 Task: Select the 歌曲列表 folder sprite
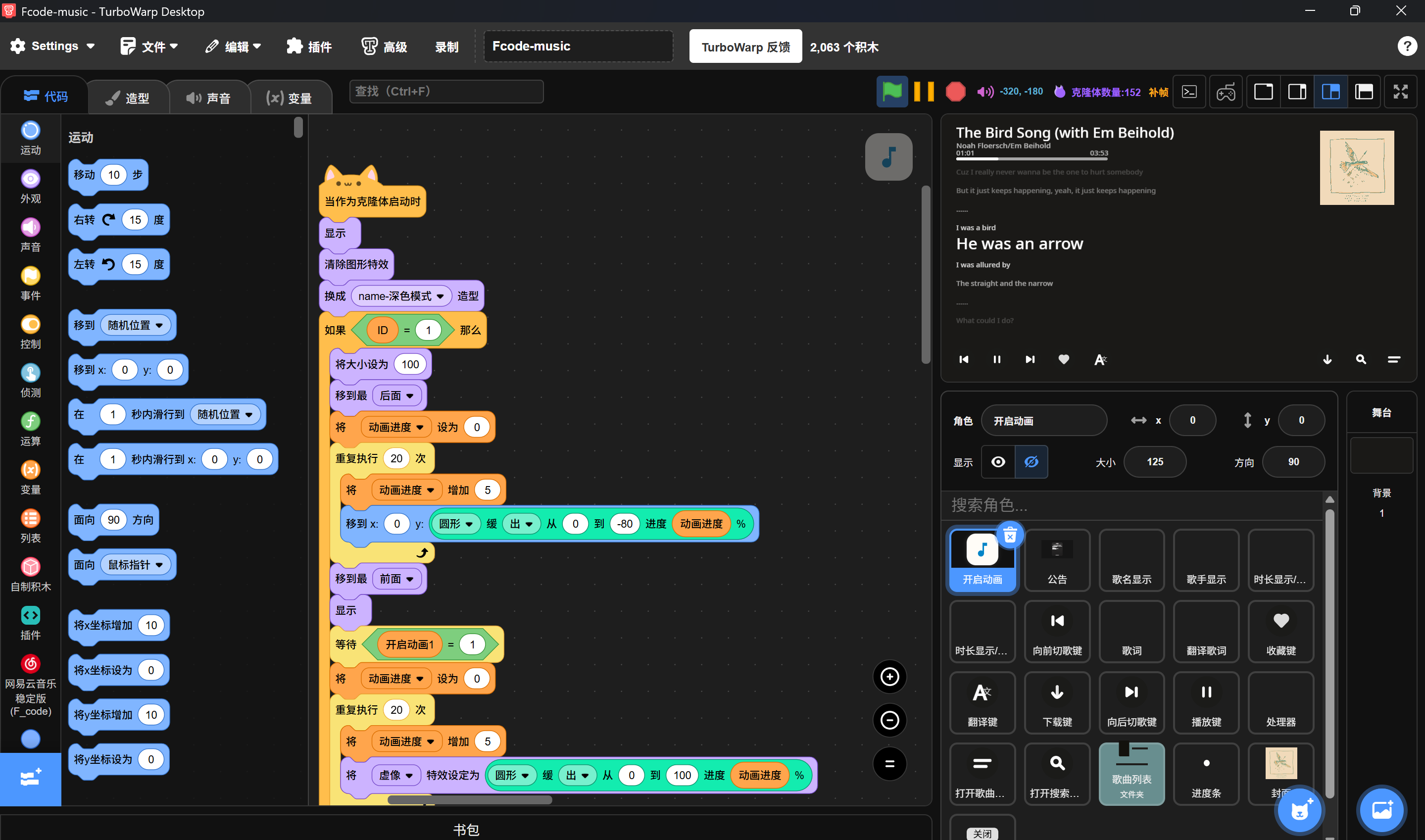coord(1131,774)
